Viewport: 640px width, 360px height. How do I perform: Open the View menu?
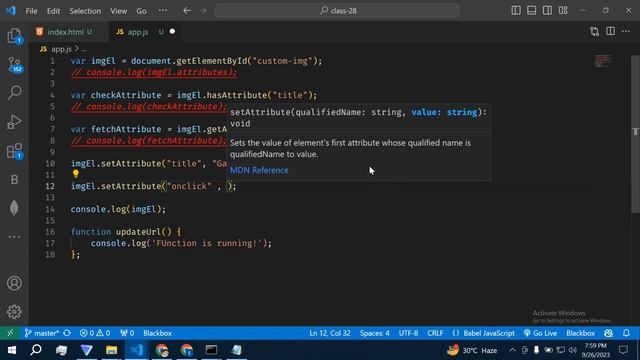coord(118,11)
